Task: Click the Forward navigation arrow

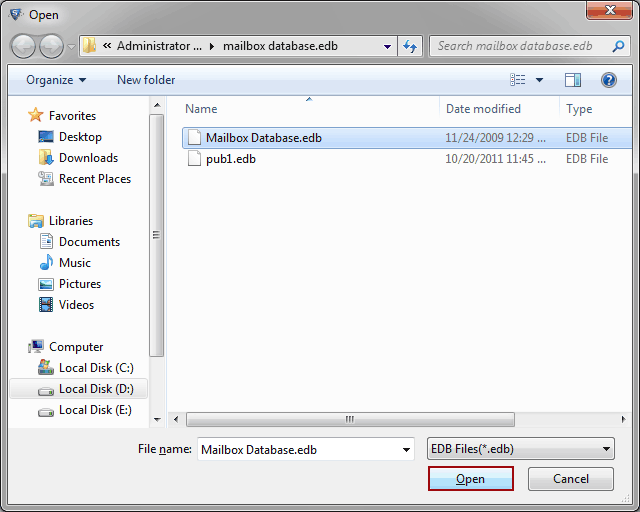Action: [51, 46]
